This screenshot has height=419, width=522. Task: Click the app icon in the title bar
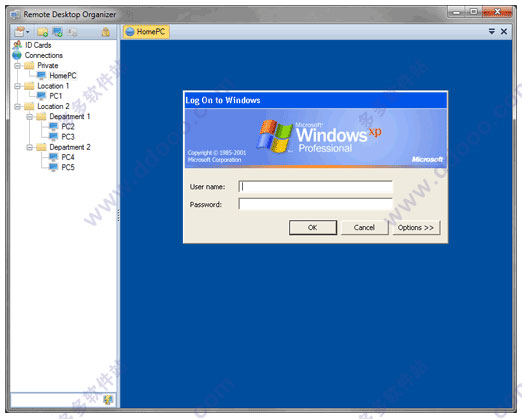[x=15, y=15]
